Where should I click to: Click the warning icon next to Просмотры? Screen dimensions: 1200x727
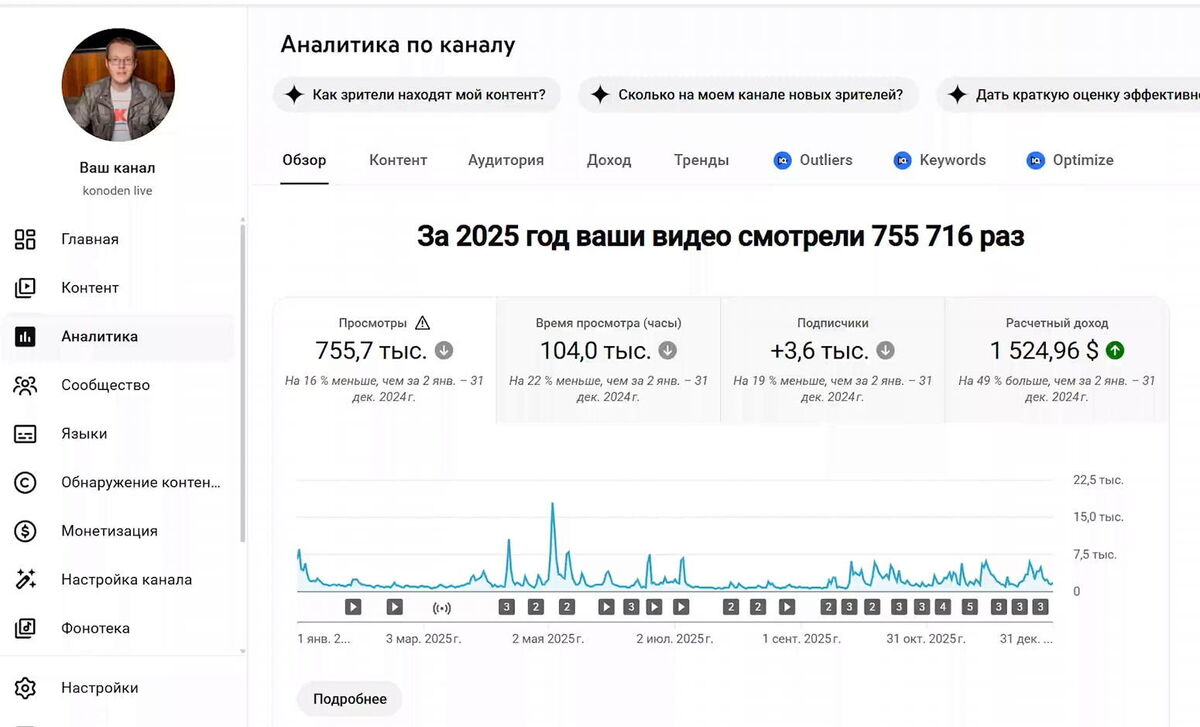(422, 322)
